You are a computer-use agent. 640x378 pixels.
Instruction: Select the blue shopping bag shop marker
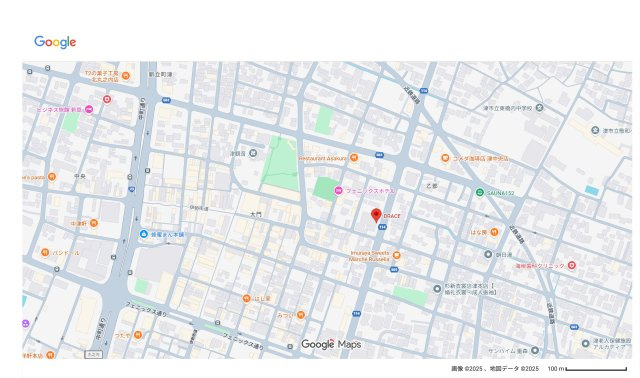pyautogui.click(x=143, y=234)
